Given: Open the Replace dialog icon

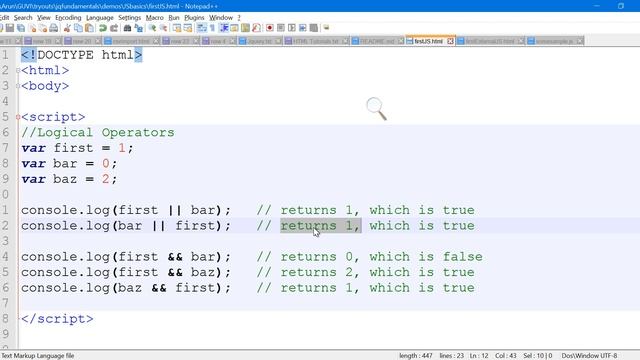Looking at the screenshot, I should [x=139, y=28].
